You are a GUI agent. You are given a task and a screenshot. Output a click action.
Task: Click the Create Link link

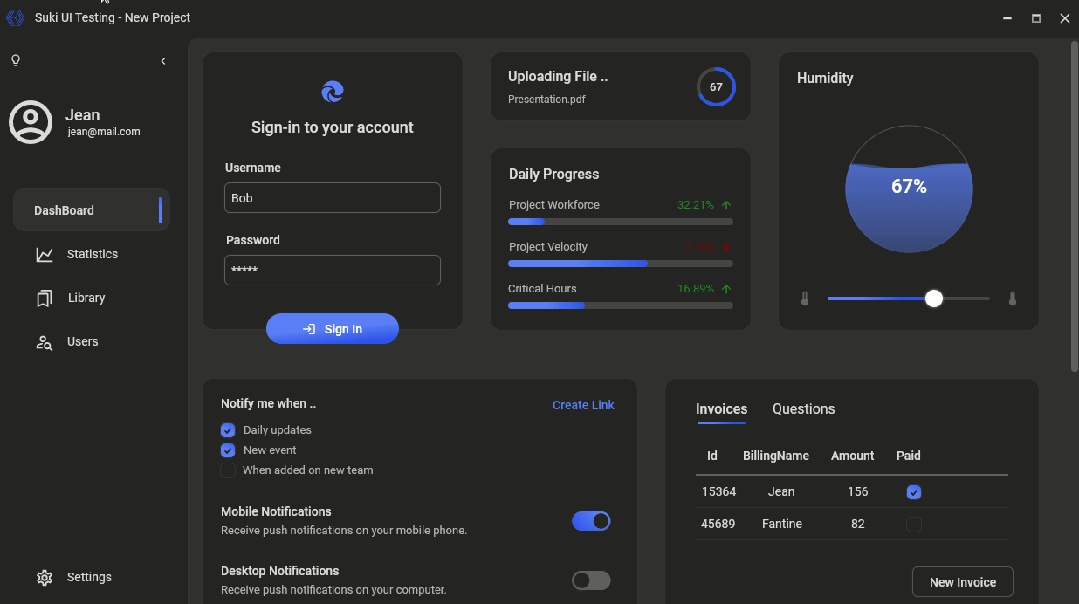583,405
